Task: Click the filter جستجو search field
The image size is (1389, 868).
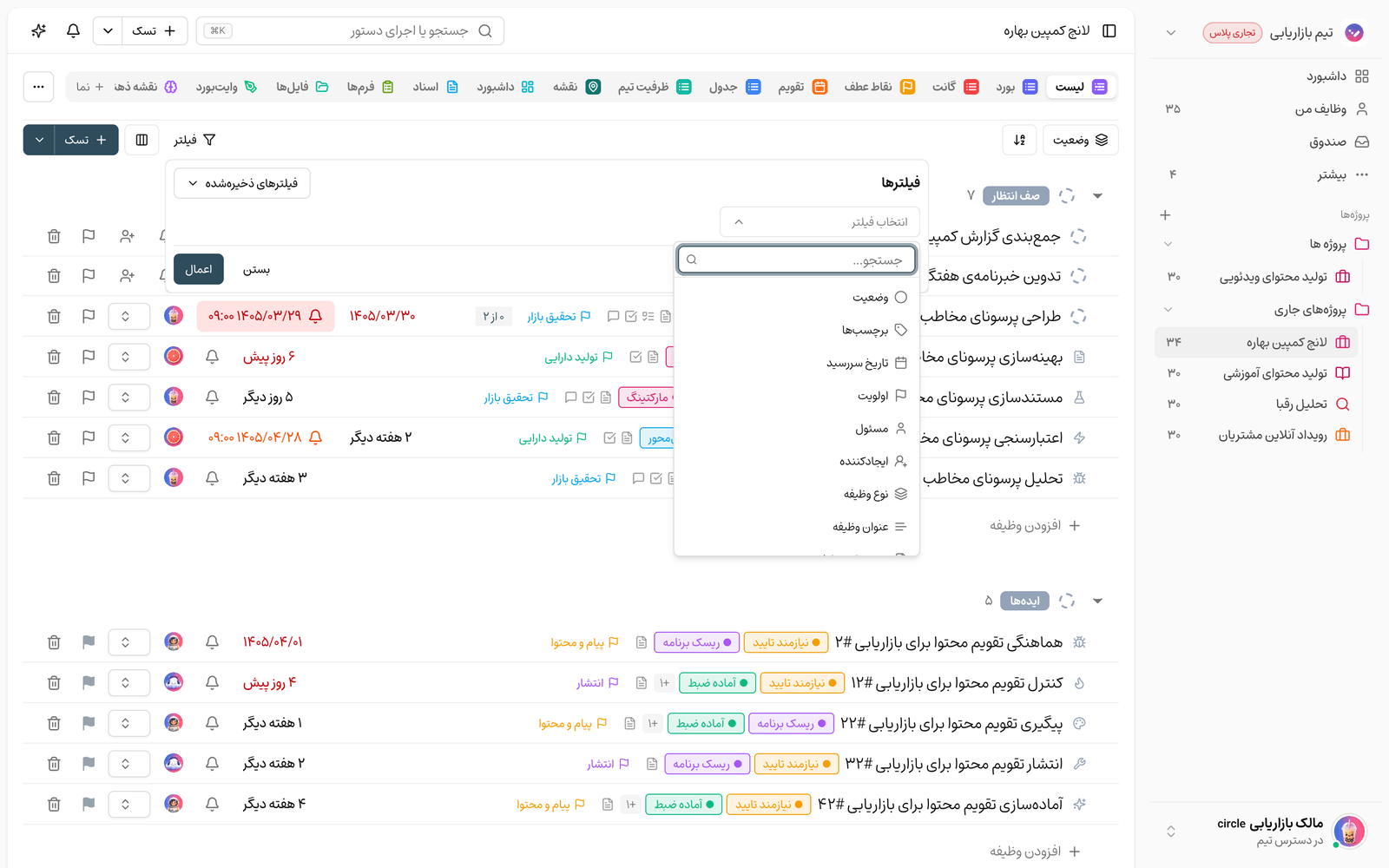Action: (797, 260)
